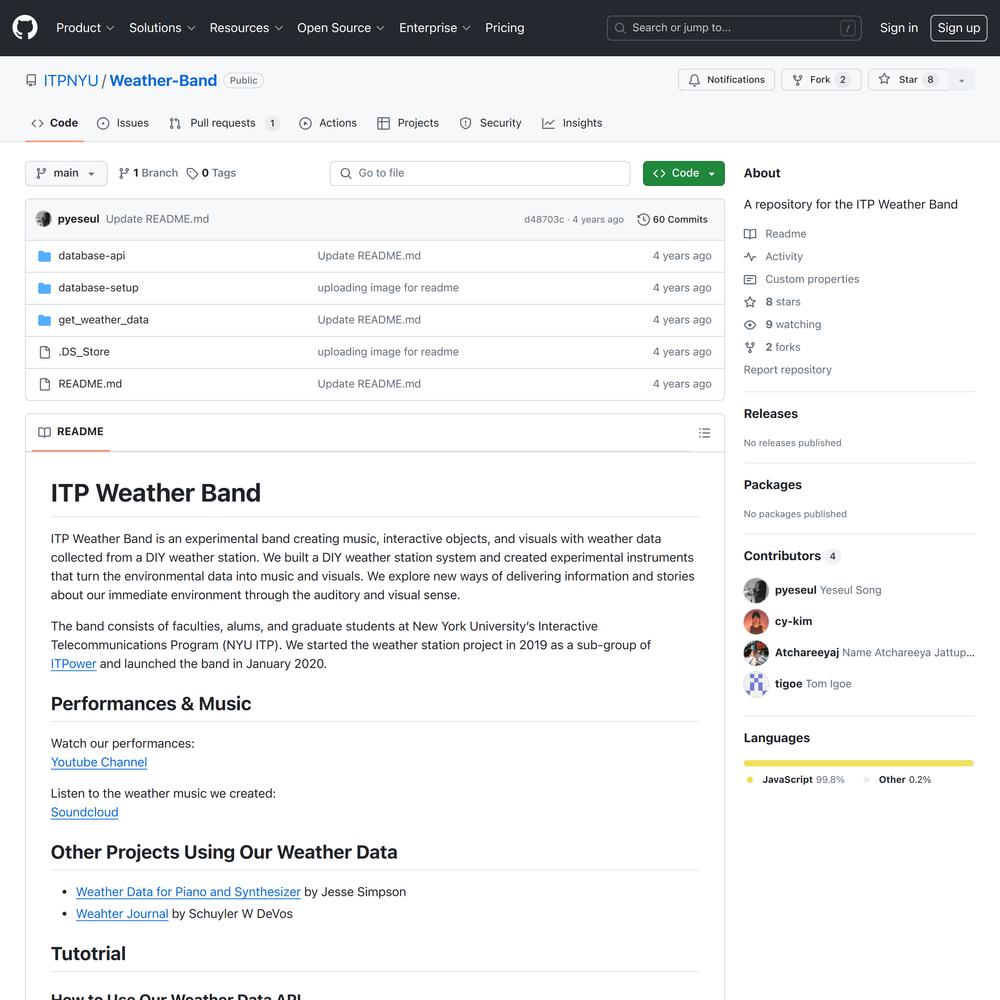This screenshot has height=1000, width=1000.
Task: Click the book icon beside Readme in About
Action: pyautogui.click(x=750, y=234)
